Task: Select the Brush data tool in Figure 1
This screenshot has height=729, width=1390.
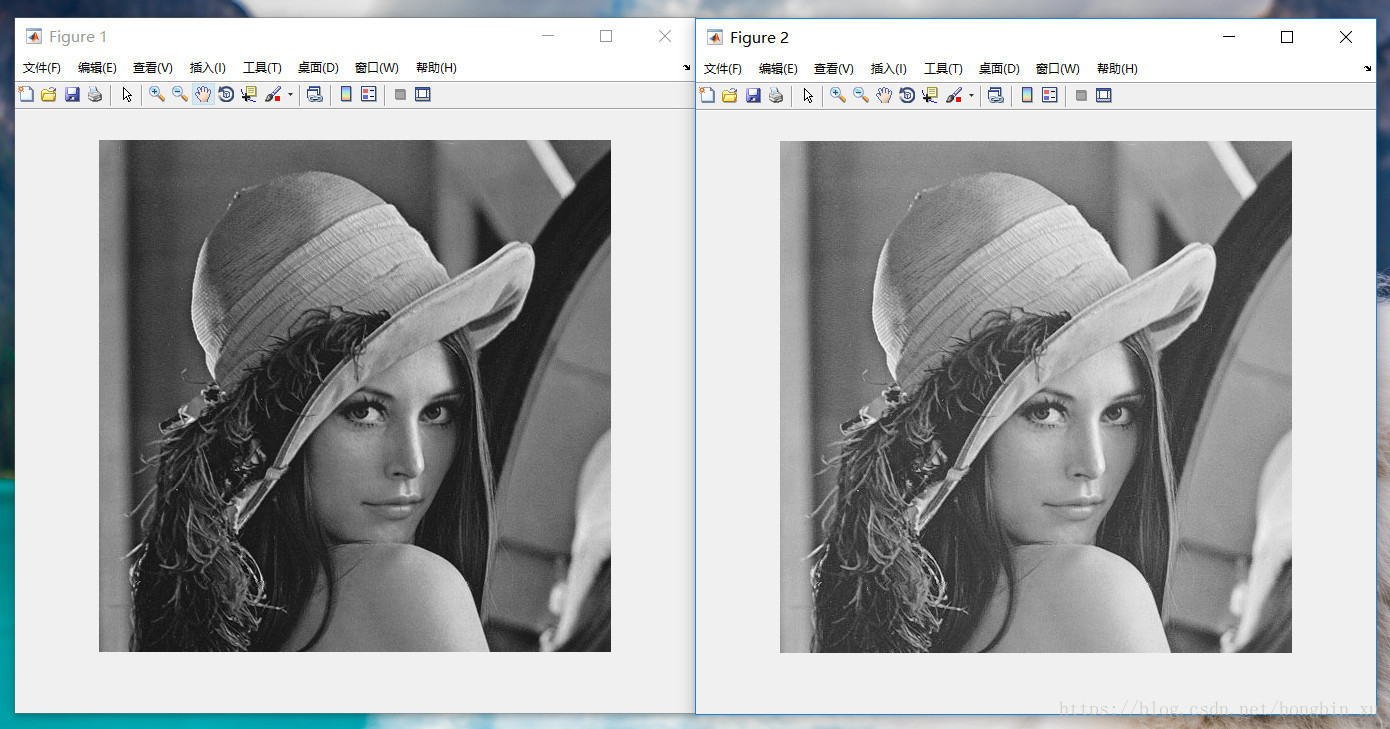Action: pos(273,94)
